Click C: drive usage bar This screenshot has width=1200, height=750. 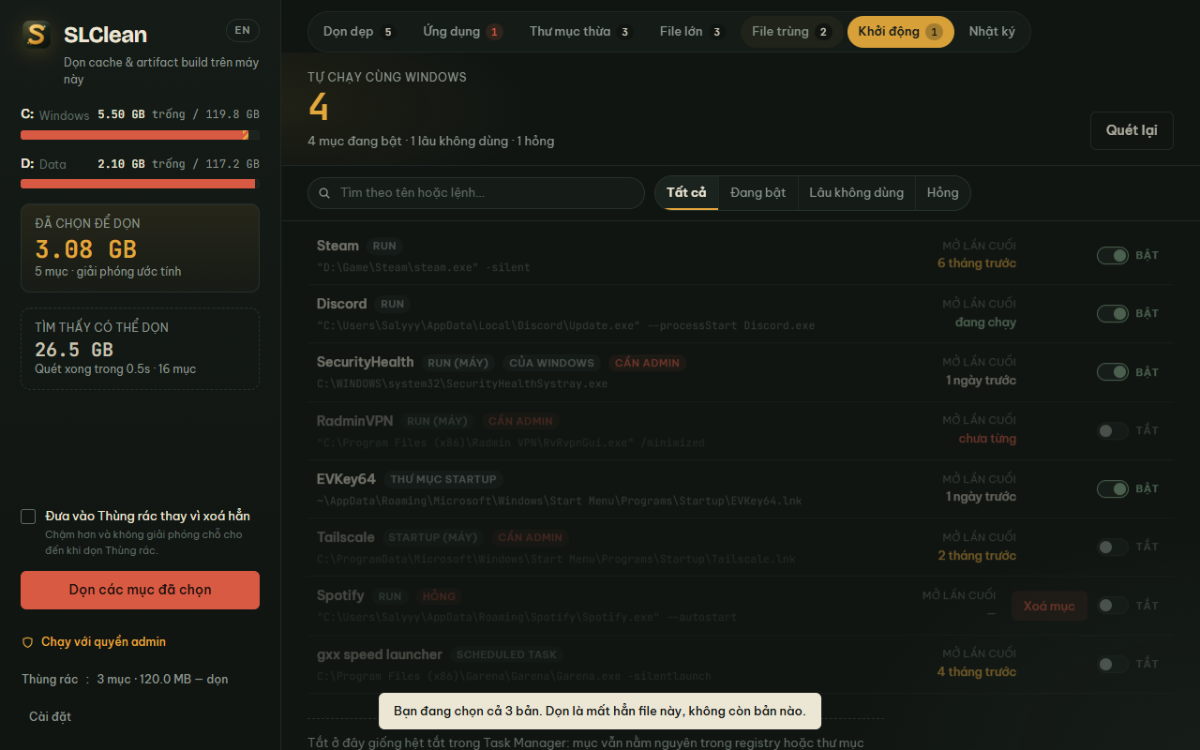pyautogui.click(x=140, y=135)
